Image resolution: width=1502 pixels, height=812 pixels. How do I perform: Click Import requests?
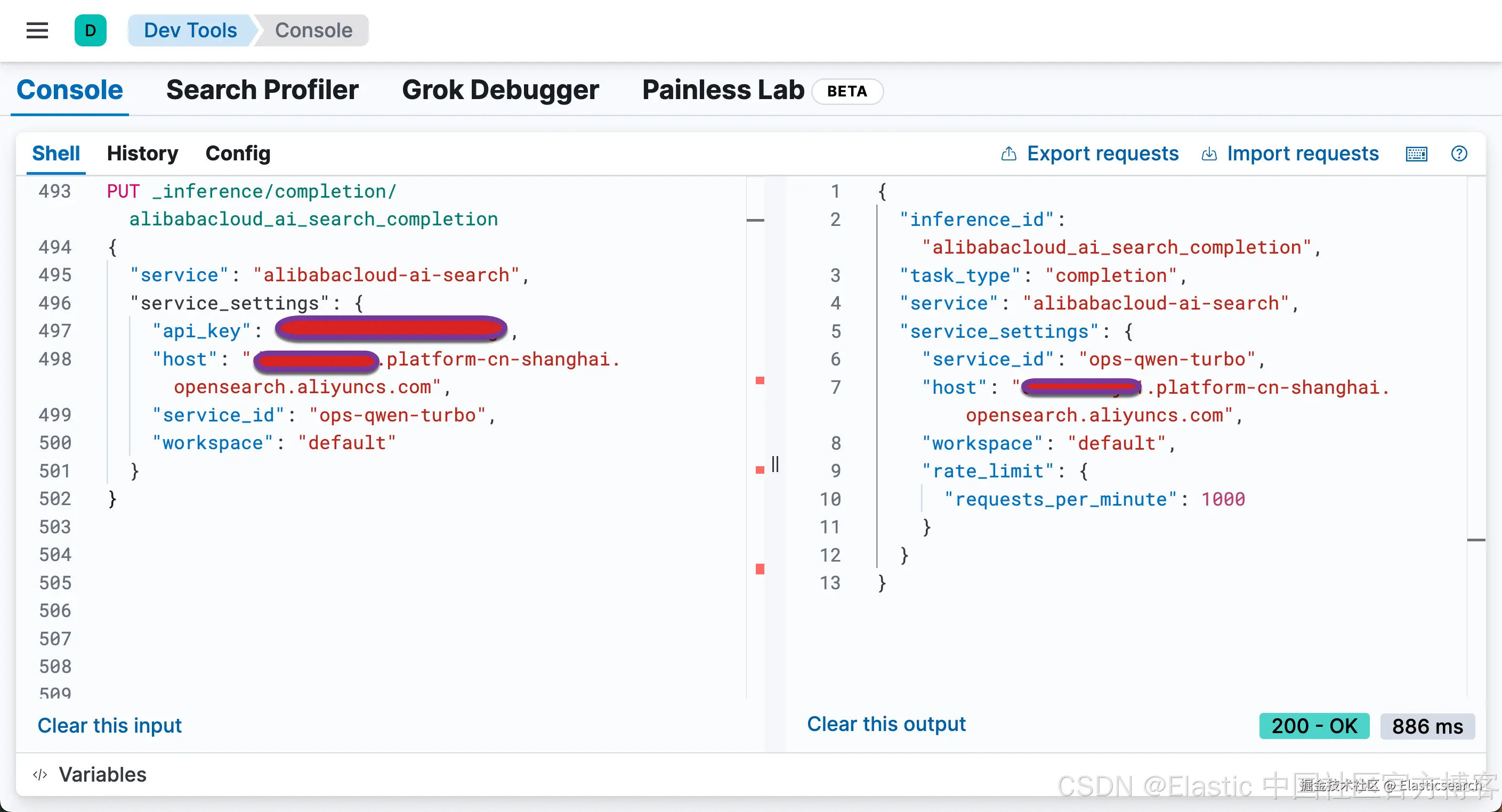(1303, 153)
